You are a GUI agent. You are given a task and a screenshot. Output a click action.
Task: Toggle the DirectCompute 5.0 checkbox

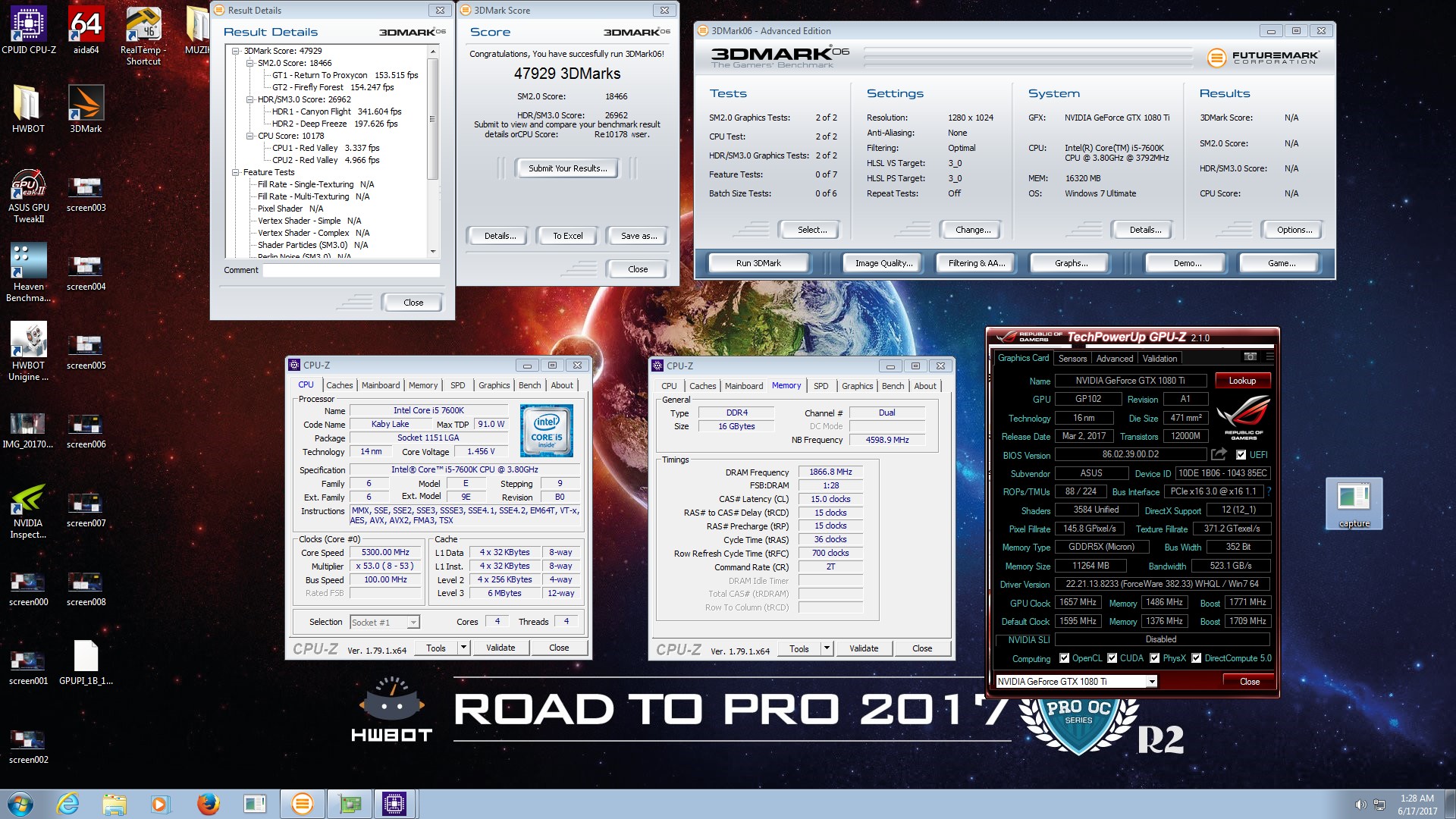tap(1196, 658)
